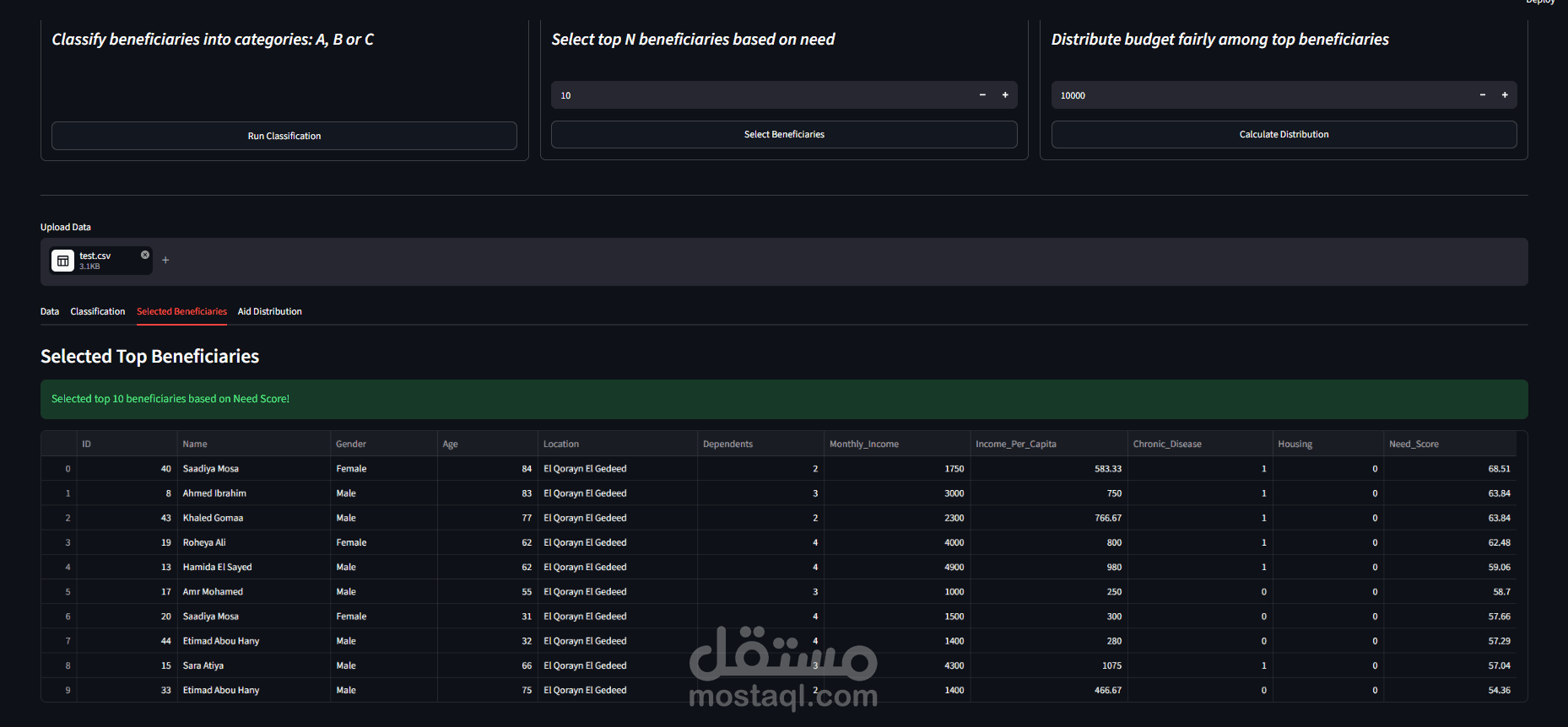Select the name cell Sara Atiya
The image size is (1568, 727).
pos(254,665)
